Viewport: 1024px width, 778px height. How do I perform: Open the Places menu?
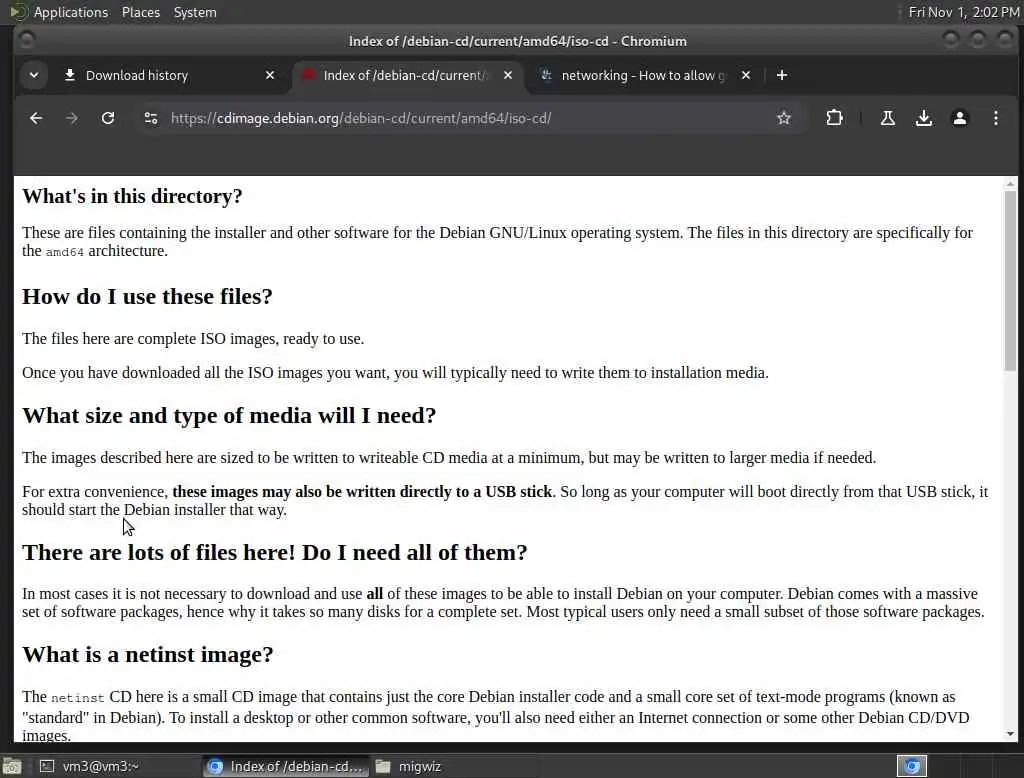(140, 12)
